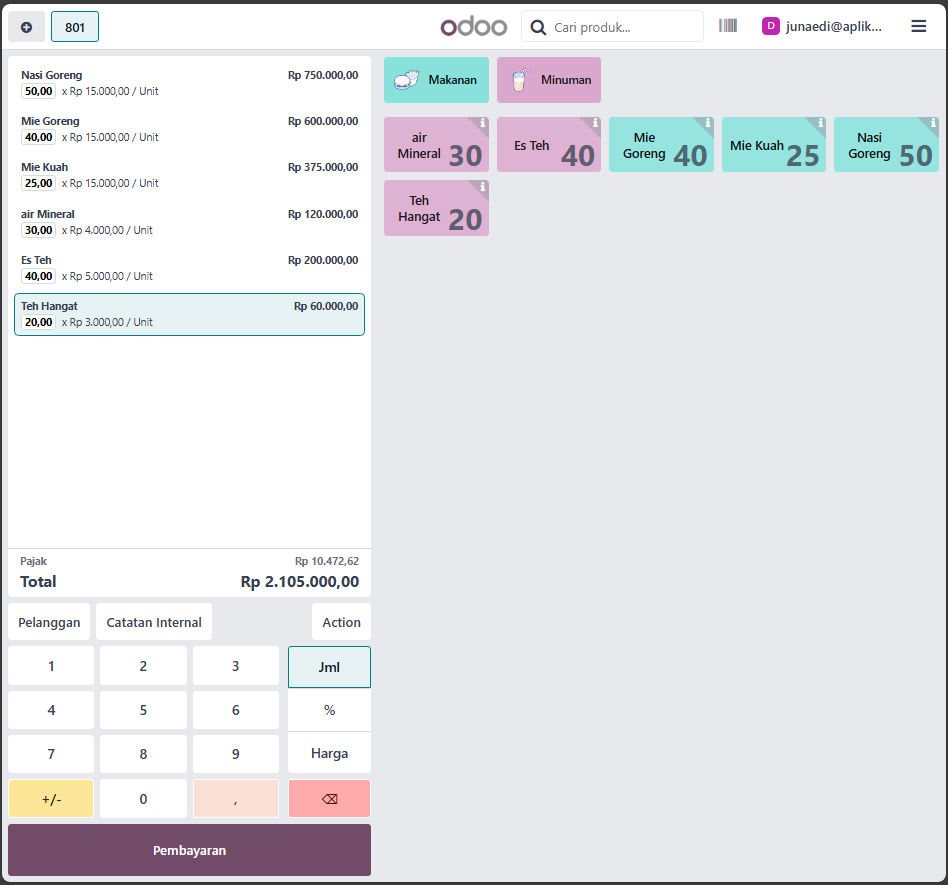Toggle the Jml quantity mode
This screenshot has width=948, height=885.
pyautogui.click(x=329, y=667)
